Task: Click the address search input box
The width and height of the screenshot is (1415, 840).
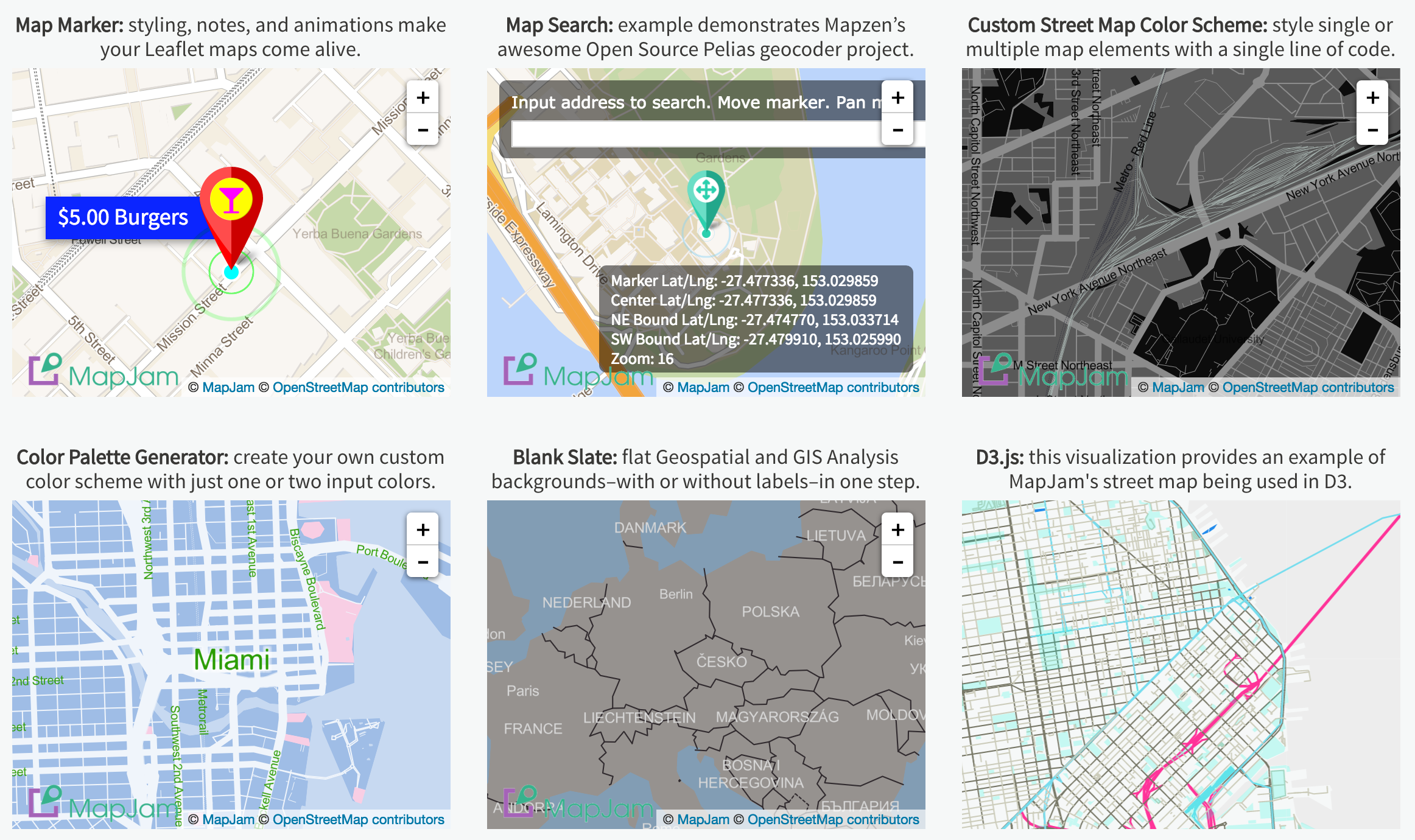Action: (x=694, y=134)
